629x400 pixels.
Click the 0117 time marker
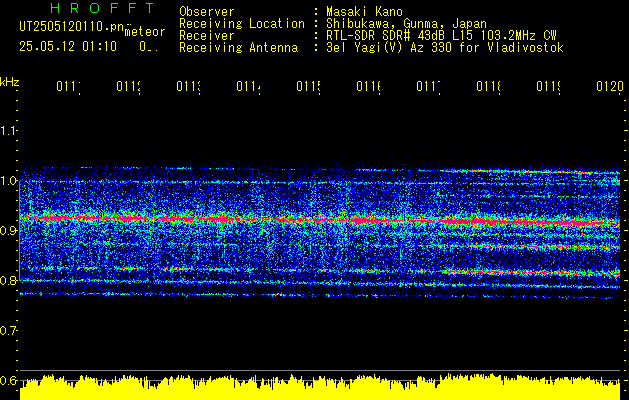coord(428,86)
